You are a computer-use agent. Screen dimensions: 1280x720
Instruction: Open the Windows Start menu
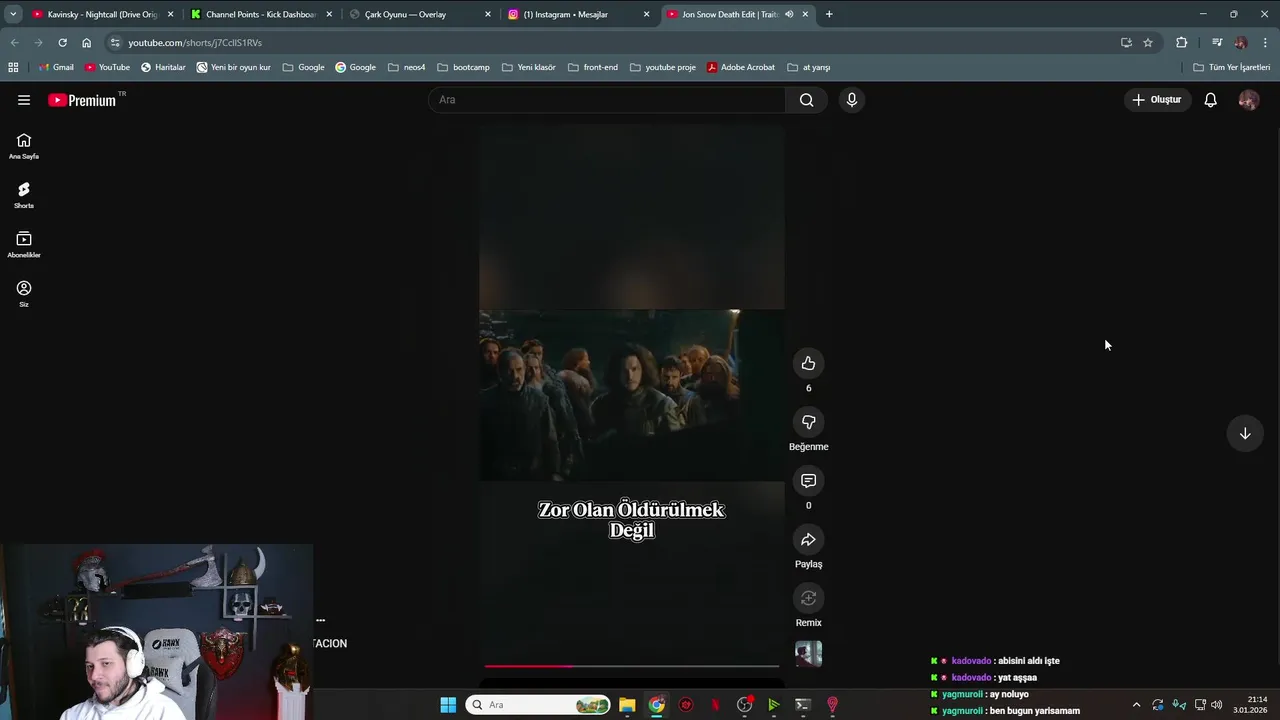tap(448, 705)
